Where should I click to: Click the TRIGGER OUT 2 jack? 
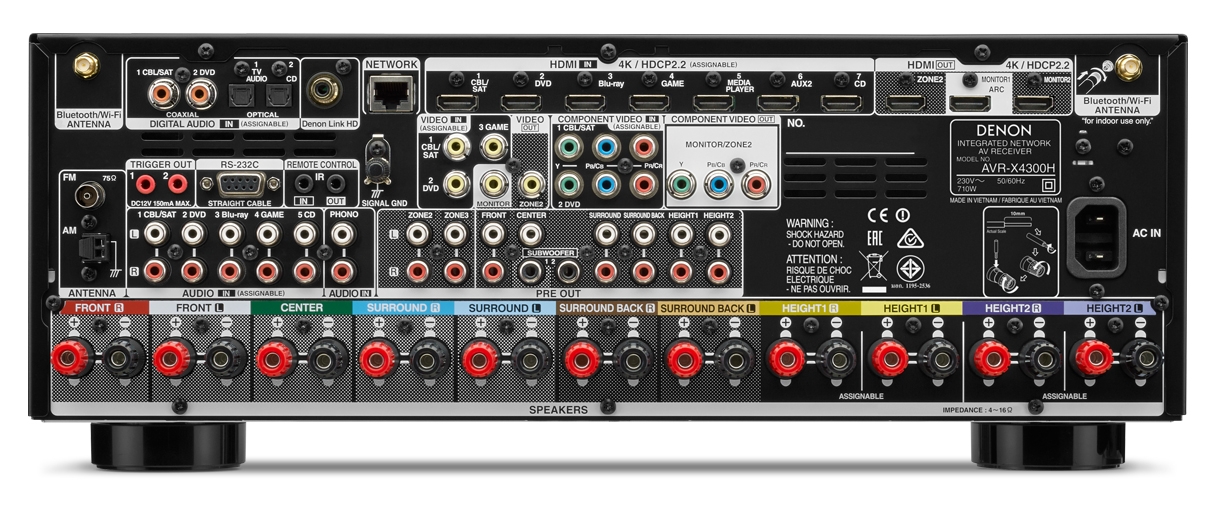[177, 184]
